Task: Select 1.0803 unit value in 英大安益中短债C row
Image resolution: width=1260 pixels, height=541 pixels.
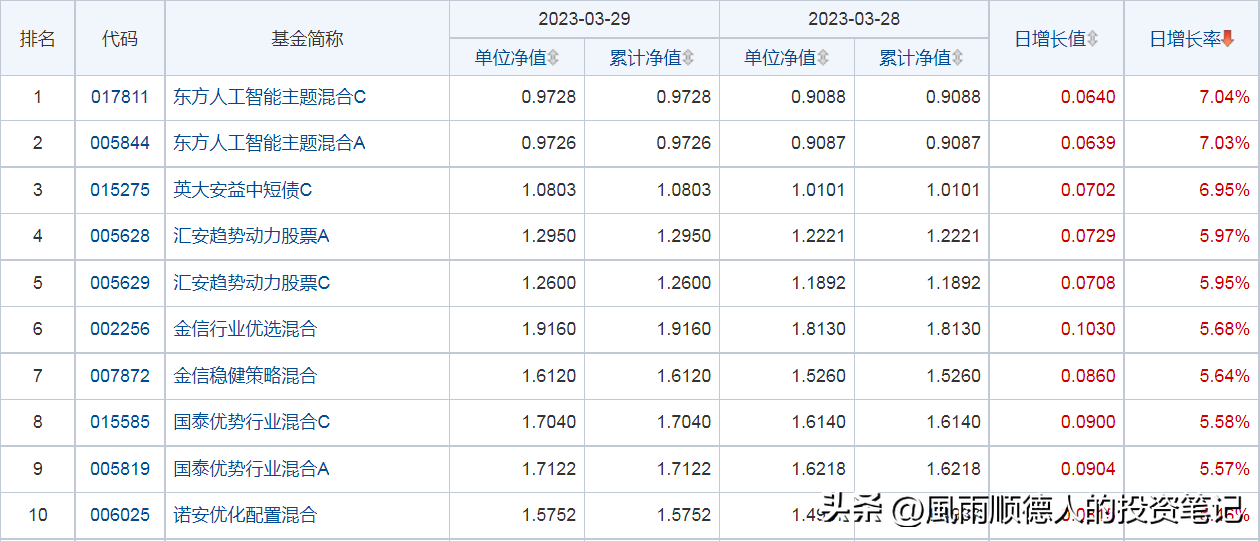Action: [549, 190]
